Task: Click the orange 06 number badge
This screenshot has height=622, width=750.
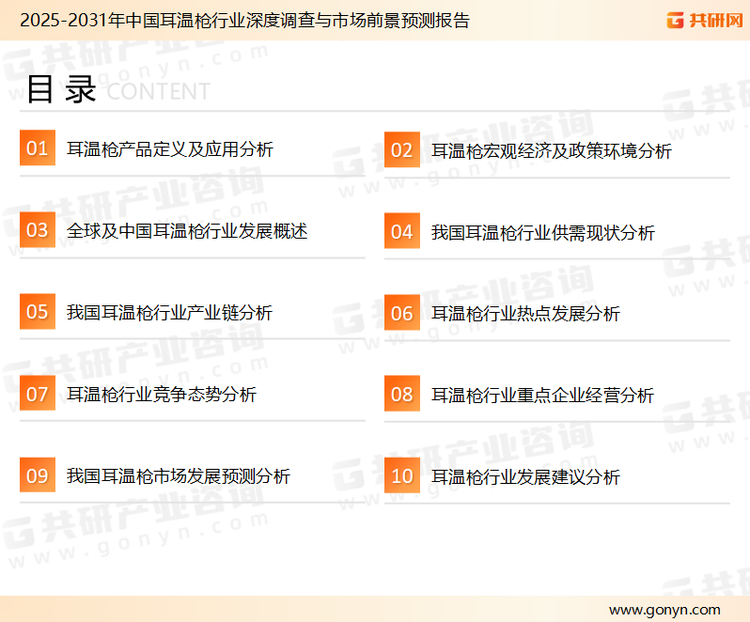Action: (402, 313)
